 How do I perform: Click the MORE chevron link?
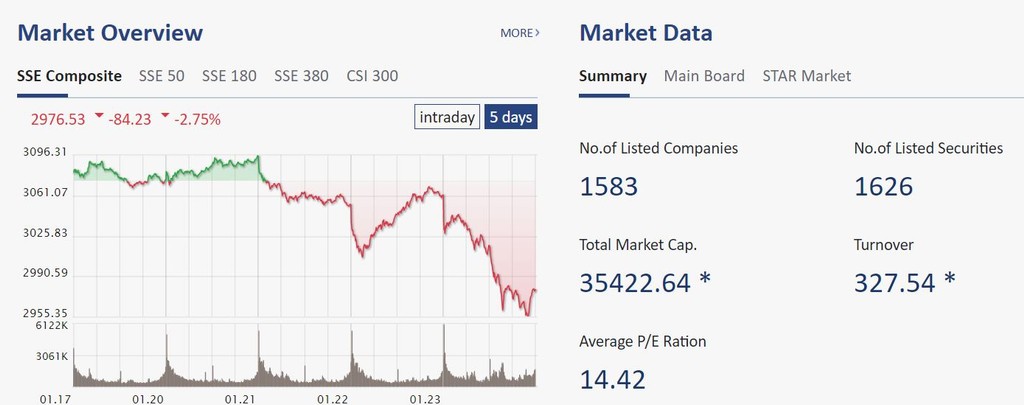(520, 33)
